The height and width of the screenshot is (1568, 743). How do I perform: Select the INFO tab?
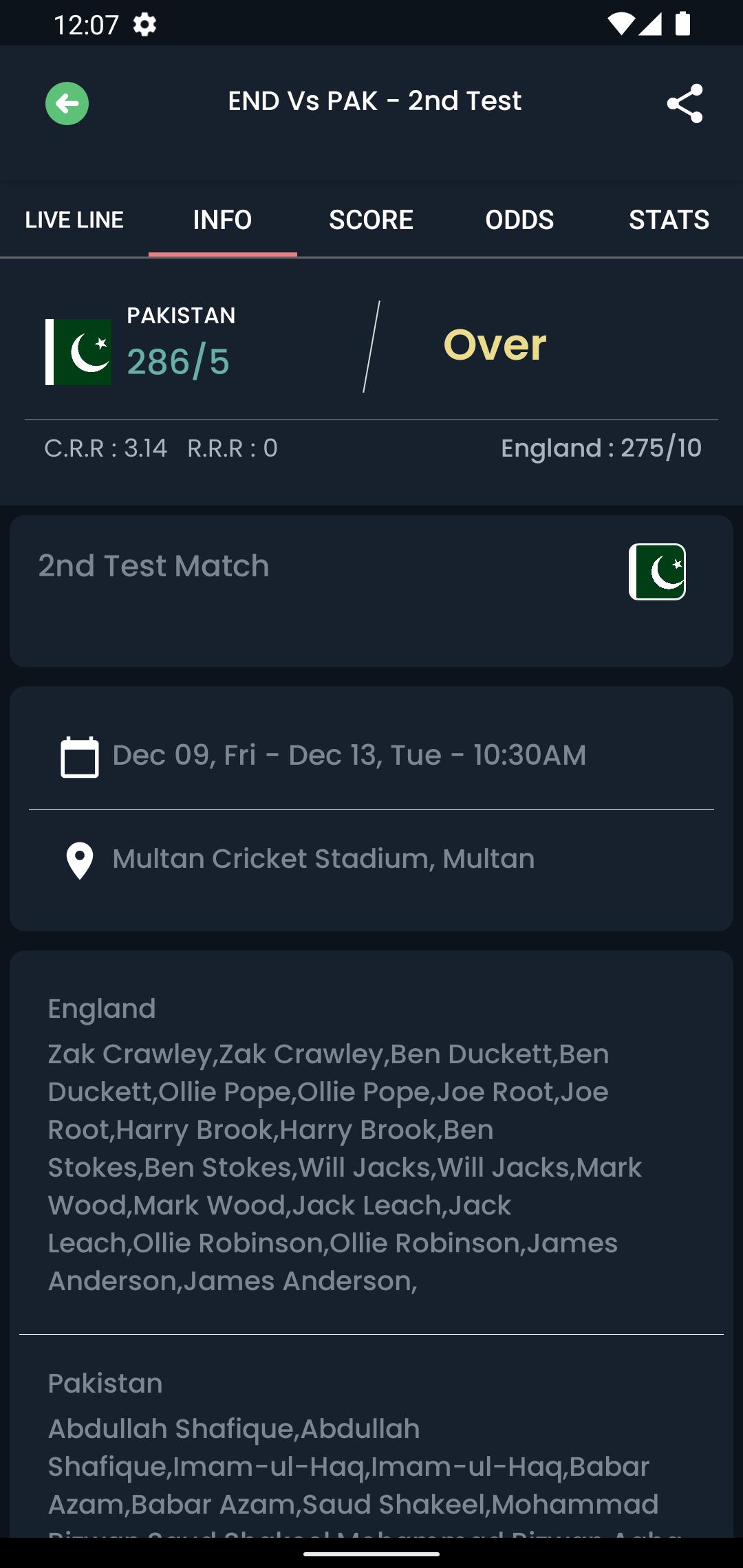coord(223,220)
